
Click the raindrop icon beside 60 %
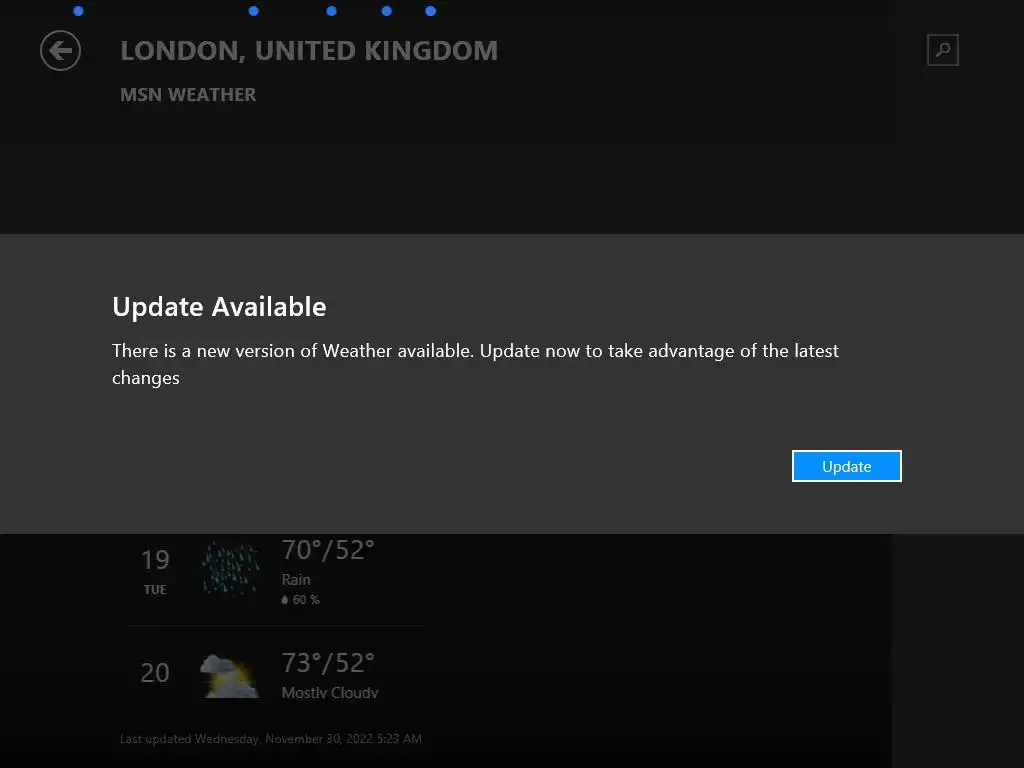point(285,600)
